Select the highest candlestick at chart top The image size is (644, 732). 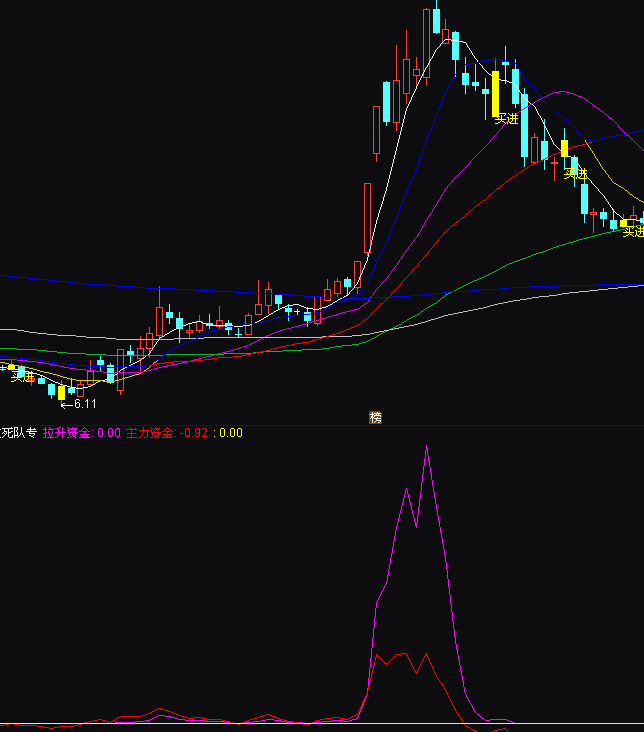point(436,20)
